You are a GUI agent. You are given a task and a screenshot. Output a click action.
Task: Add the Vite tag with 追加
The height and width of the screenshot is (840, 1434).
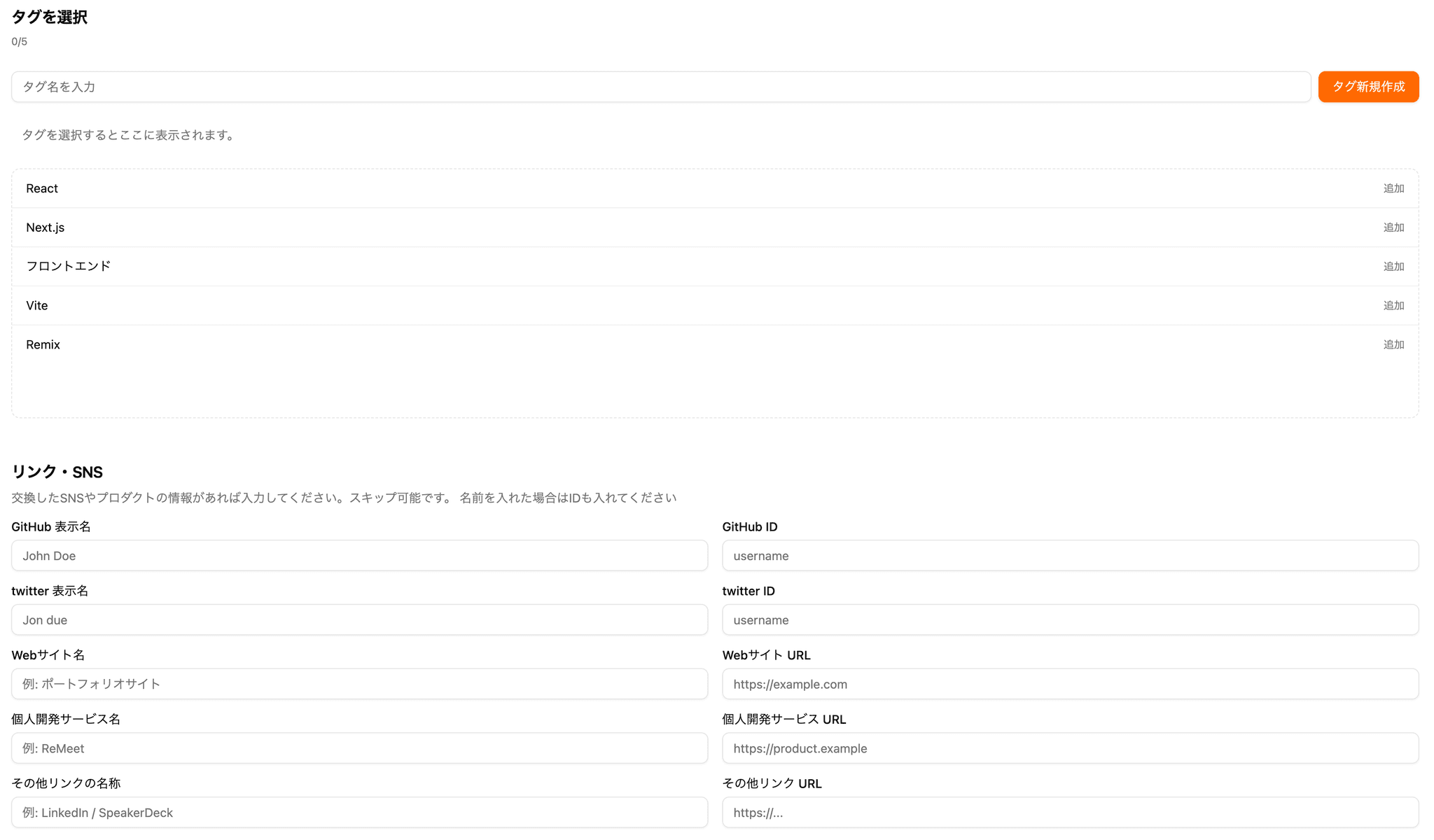(1393, 306)
